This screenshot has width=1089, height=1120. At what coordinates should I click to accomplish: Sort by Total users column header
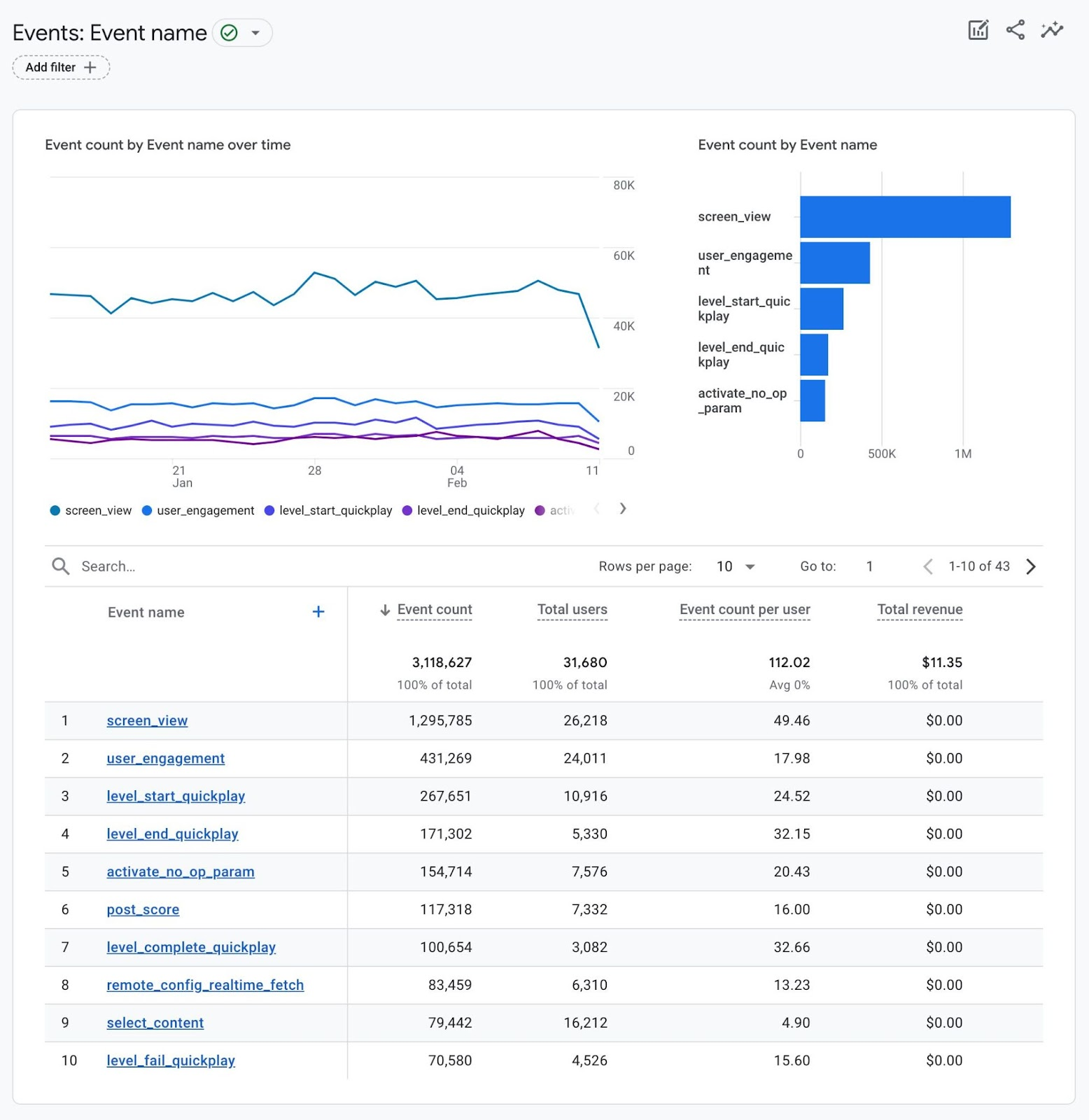(x=572, y=610)
